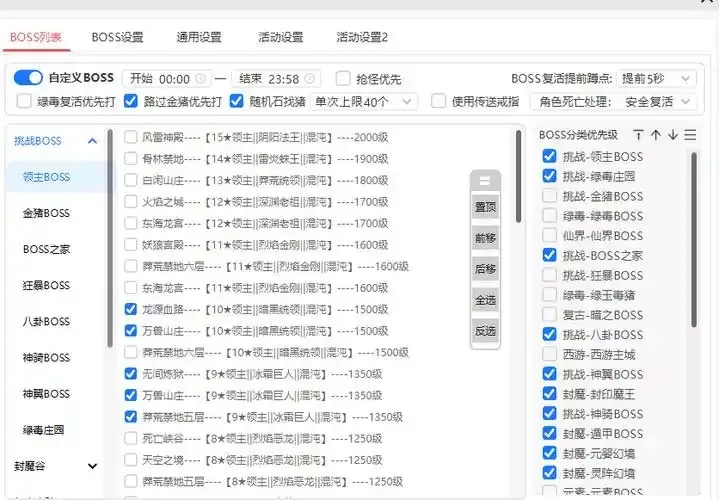This screenshot has height=500, width=719.
Task: Check 骨林禁地 14★领主 checkbox
Action: coord(131,158)
